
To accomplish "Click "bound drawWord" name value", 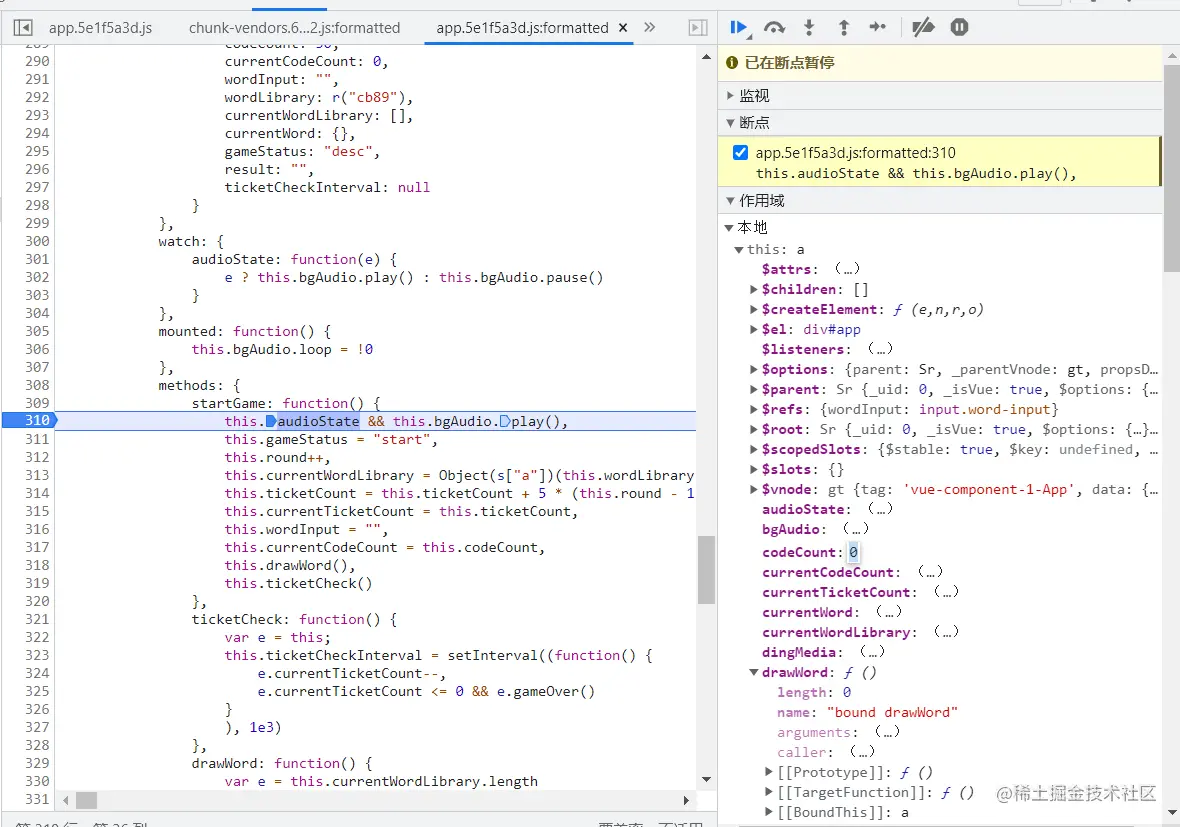I will tap(892, 713).
